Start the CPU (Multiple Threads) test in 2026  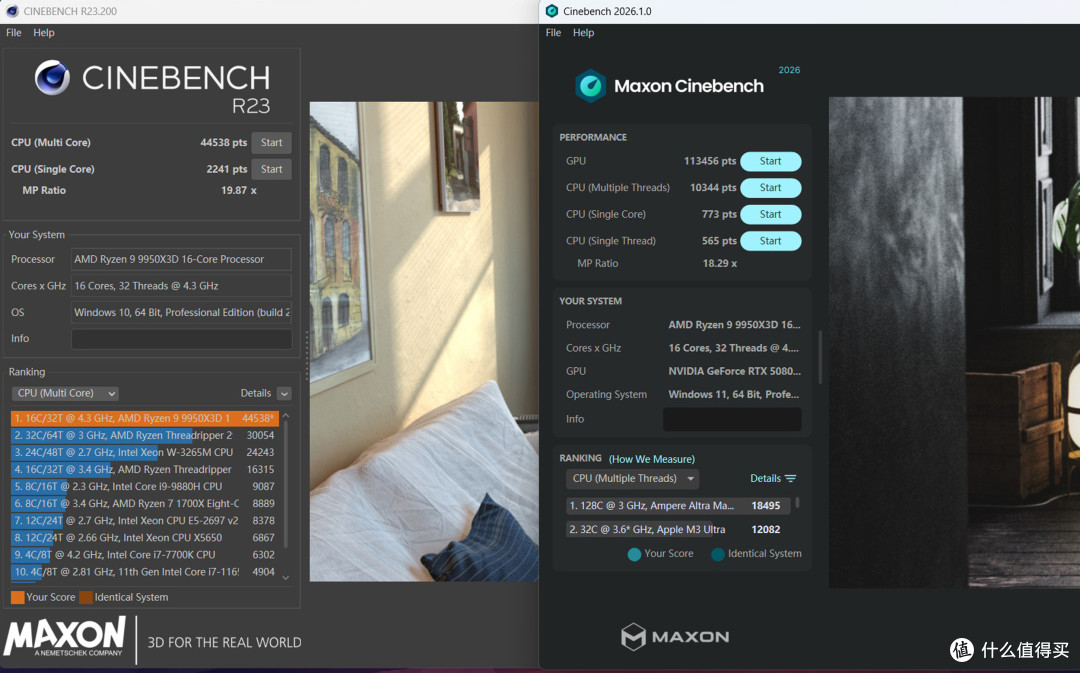pos(770,188)
